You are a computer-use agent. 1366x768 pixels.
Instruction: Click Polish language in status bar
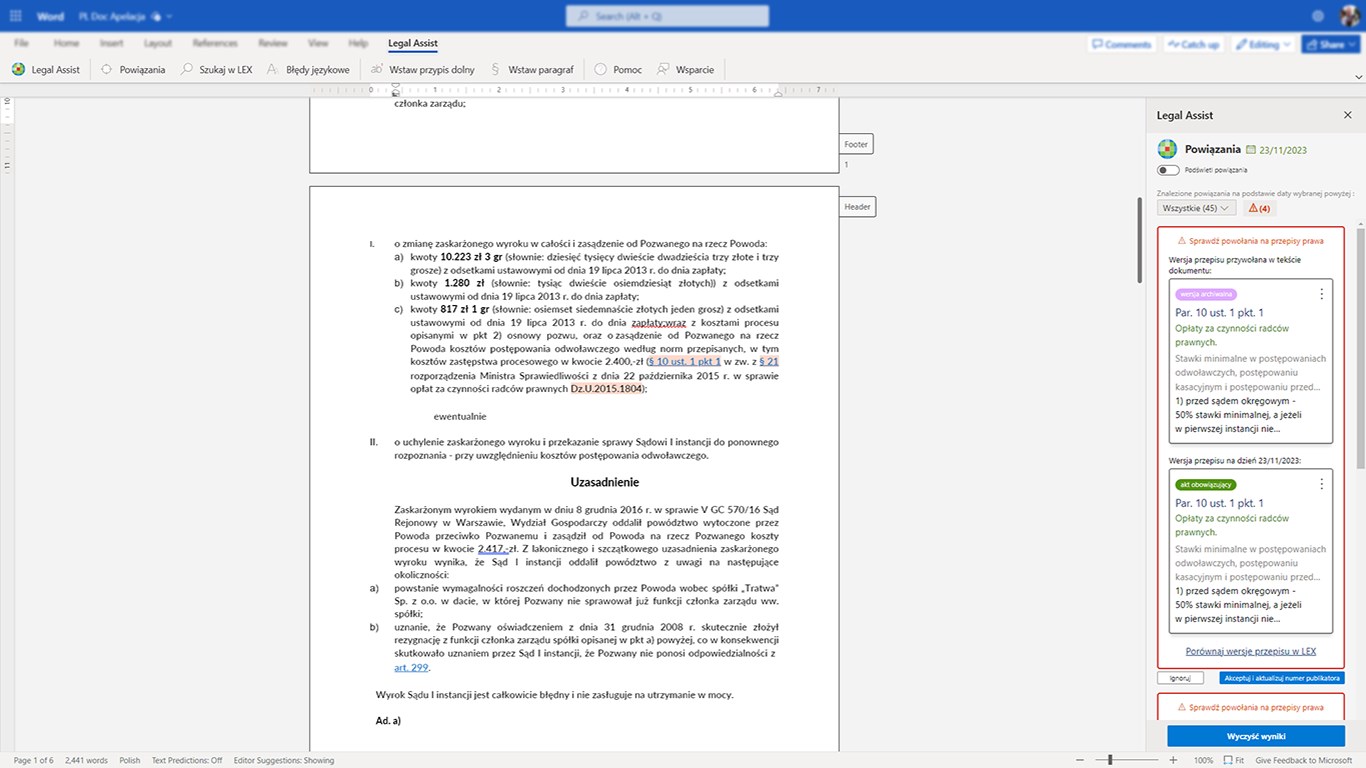point(130,760)
